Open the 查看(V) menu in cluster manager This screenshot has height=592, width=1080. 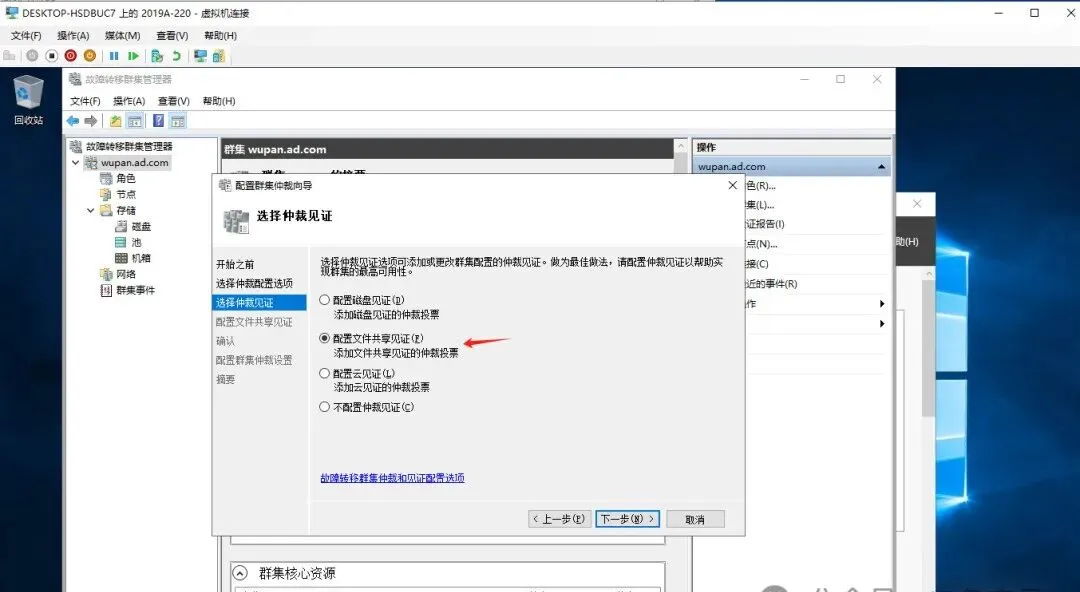[172, 101]
